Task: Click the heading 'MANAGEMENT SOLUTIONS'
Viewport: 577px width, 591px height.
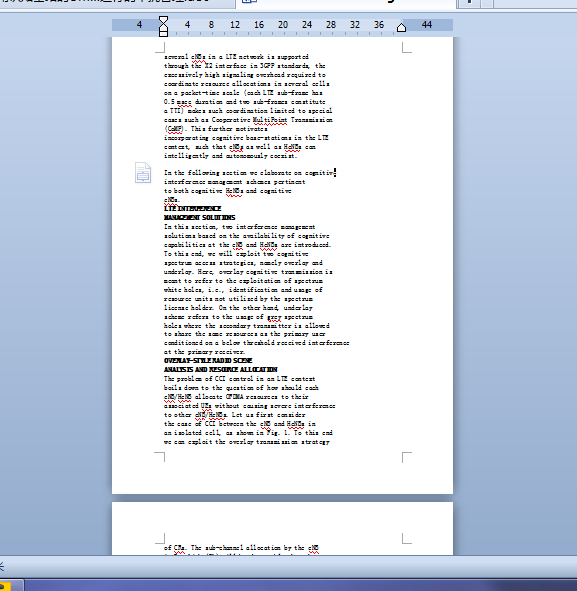Action: (199, 217)
